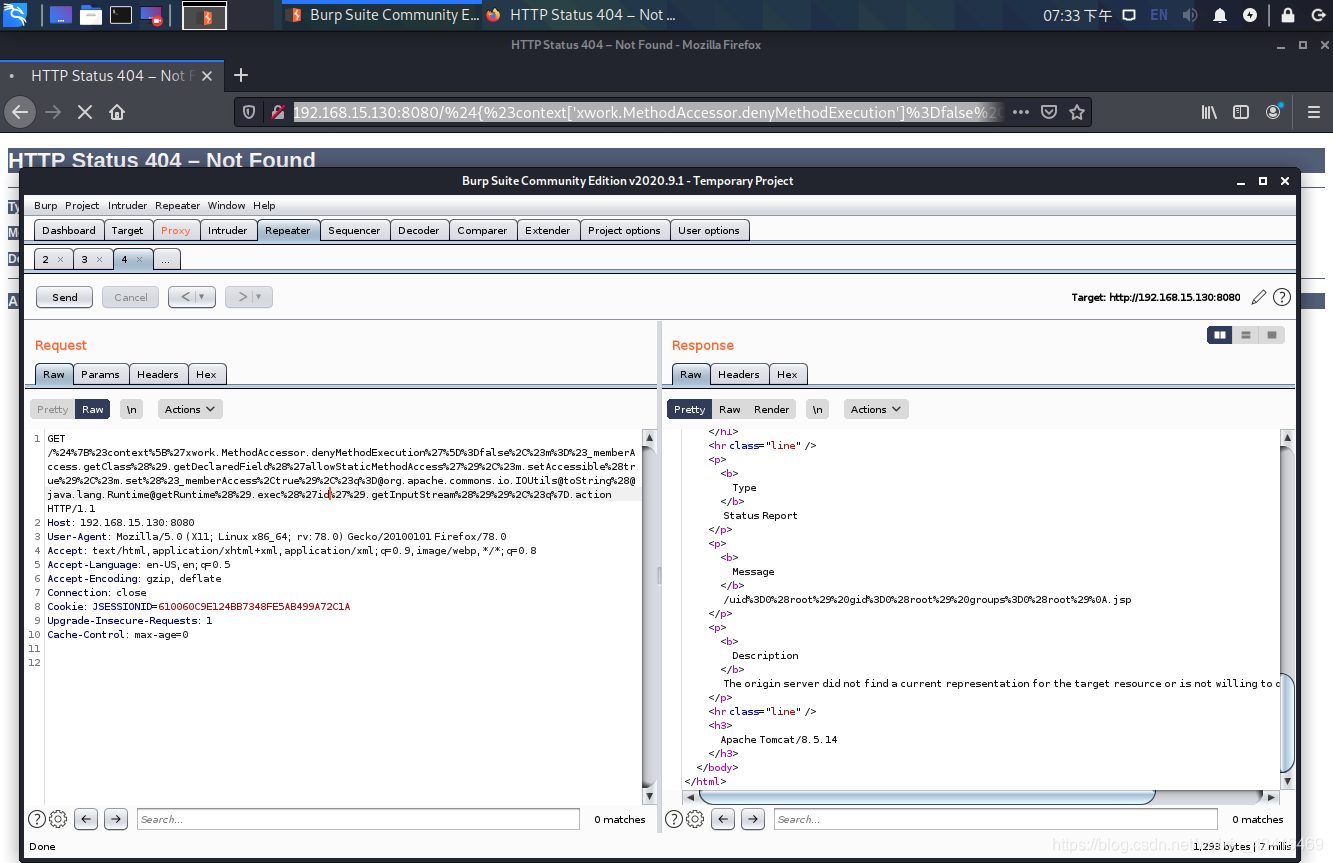Screen dimensions: 1333x863
Task: Select Pretty view in the request pane
Action: [53, 409]
